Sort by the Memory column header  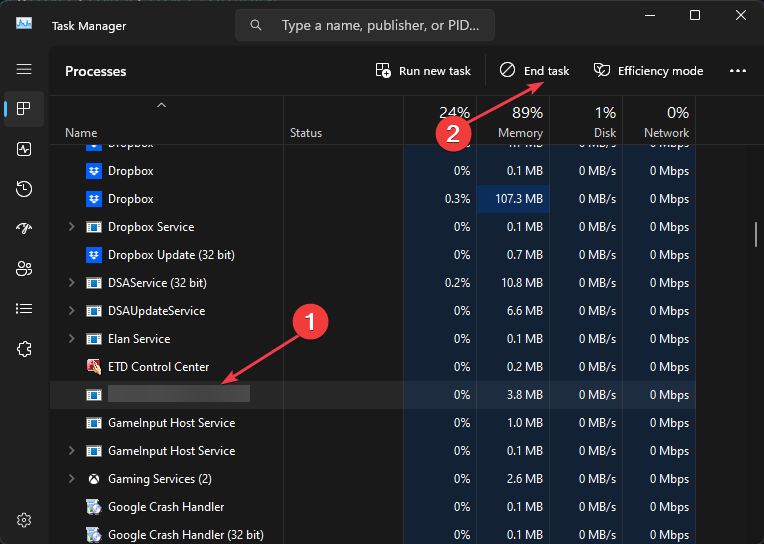point(513,121)
